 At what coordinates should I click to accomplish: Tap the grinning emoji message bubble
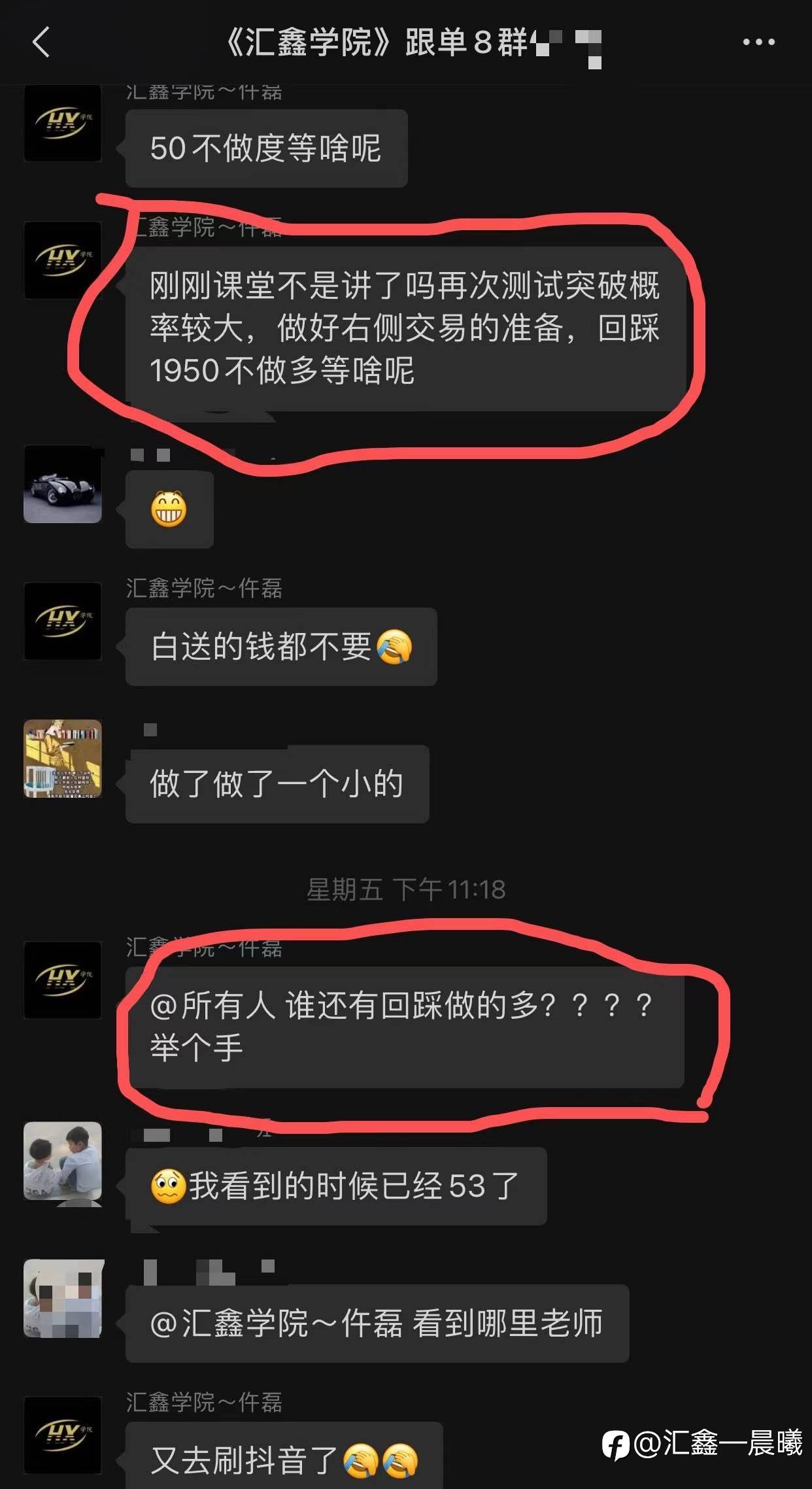pos(169,509)
